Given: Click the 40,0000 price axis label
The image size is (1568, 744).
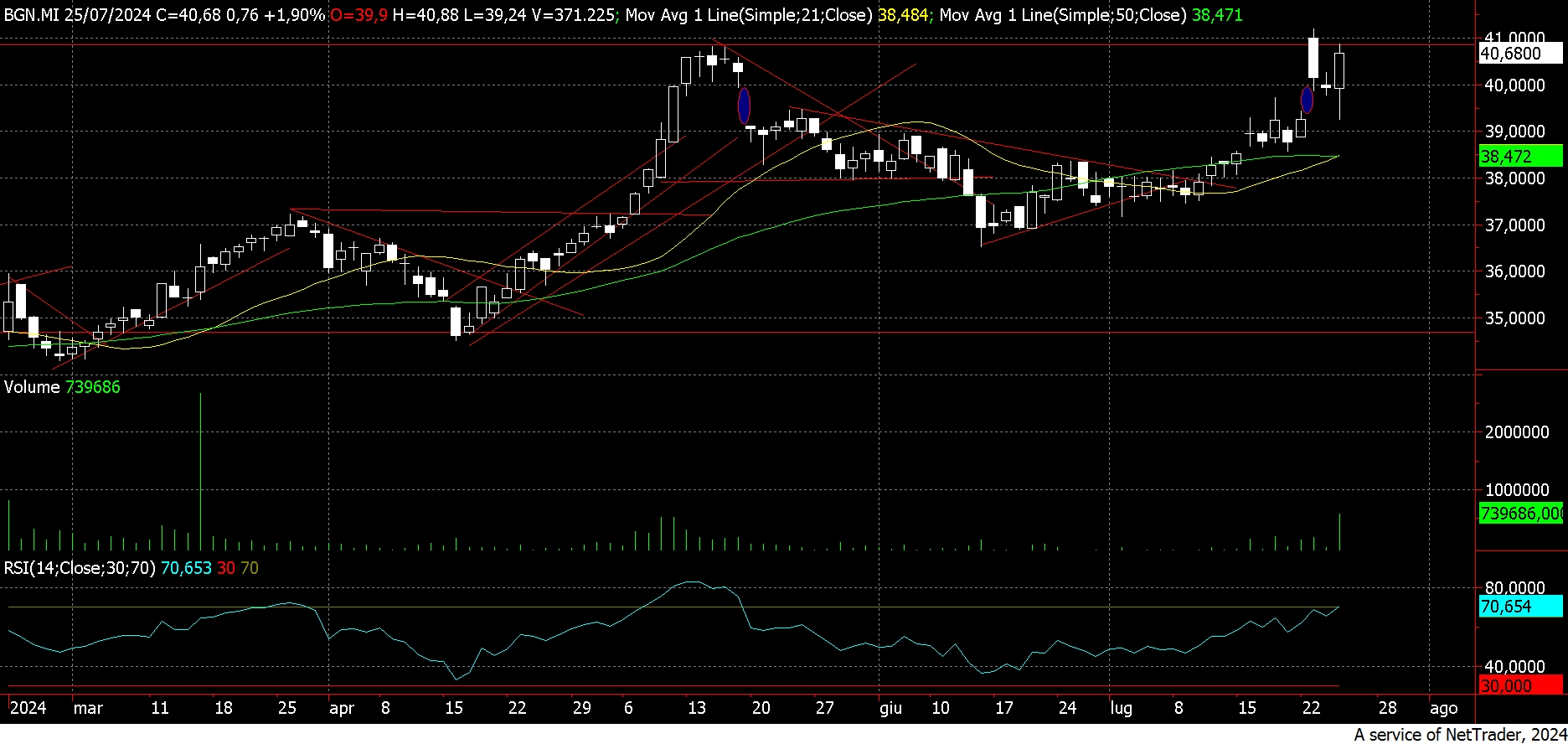Looking at the screenshot, I should point(1514,85).
